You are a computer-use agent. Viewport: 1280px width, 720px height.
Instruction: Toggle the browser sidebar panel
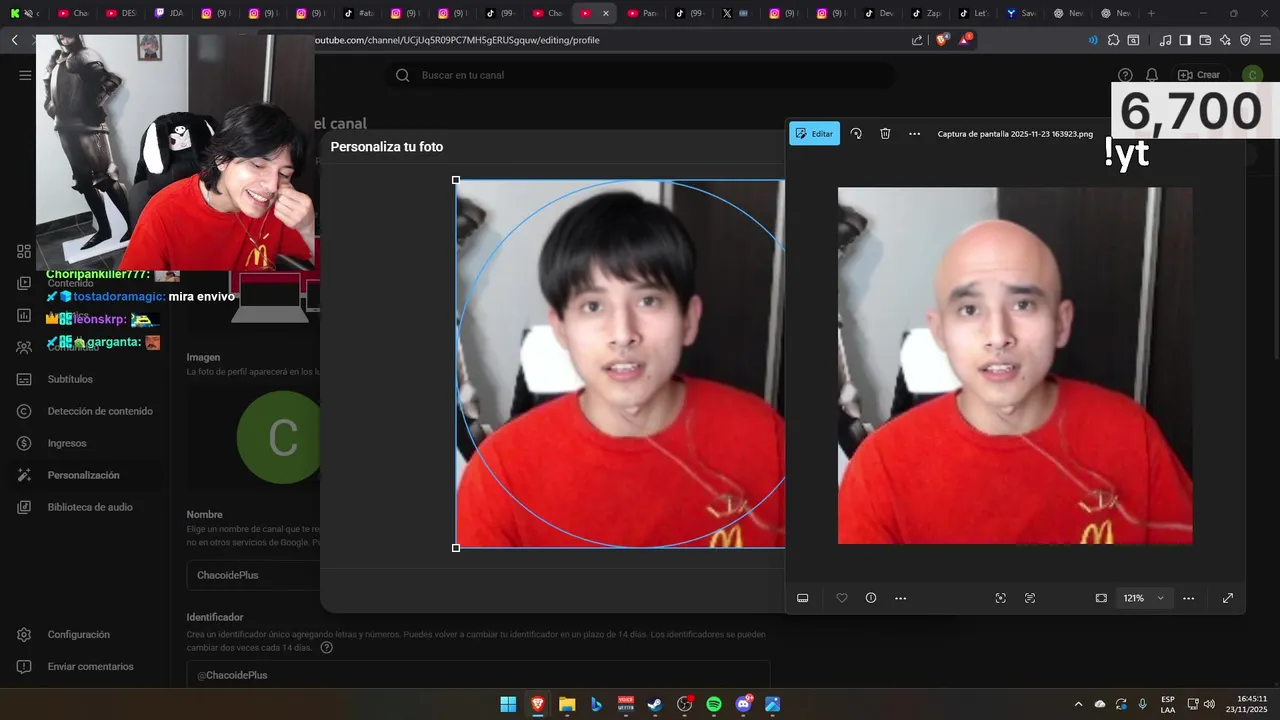tap(1185, 40)
